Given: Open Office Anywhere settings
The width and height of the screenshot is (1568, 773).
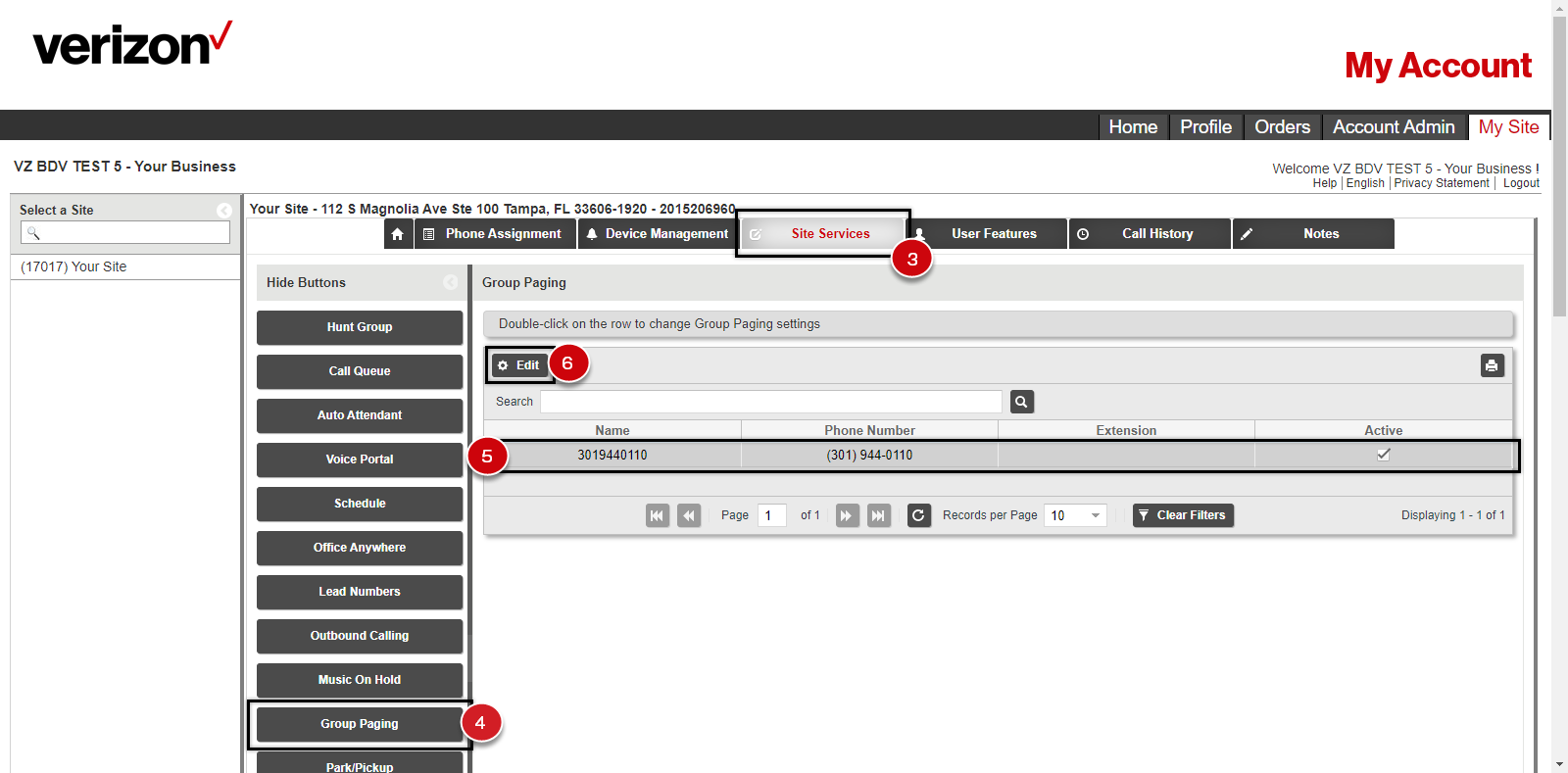Looking at the screenshot, I should [x=360, y=548].
